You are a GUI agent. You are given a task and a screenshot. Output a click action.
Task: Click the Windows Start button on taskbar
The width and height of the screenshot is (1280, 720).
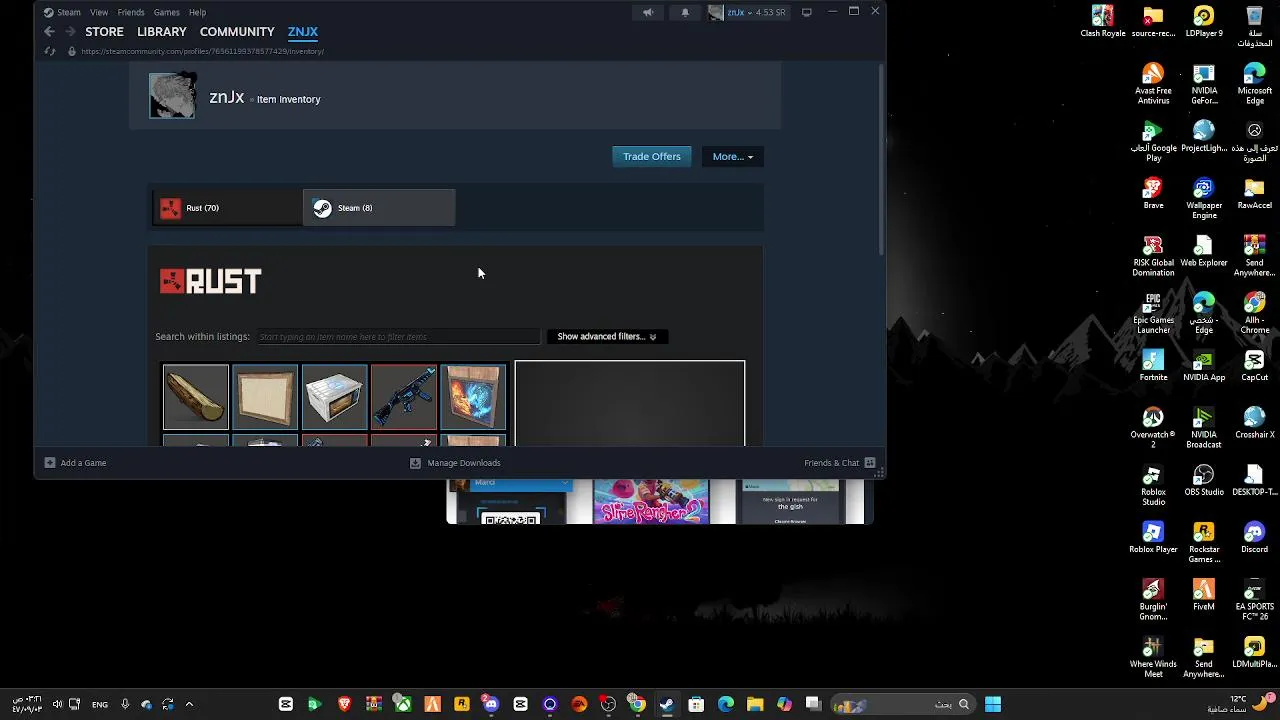coord(993,704)
